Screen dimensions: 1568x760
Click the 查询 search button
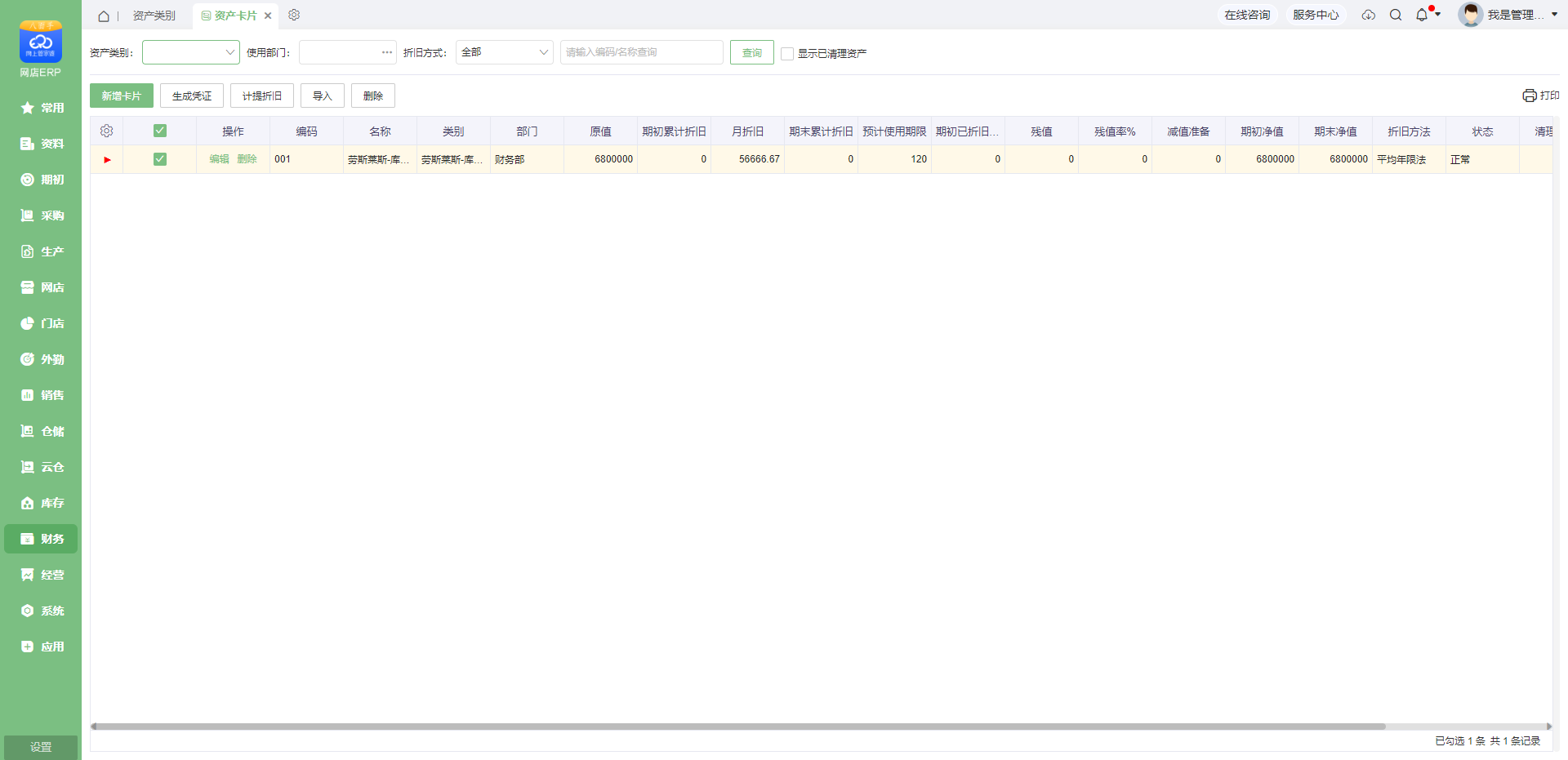point(752,52)
